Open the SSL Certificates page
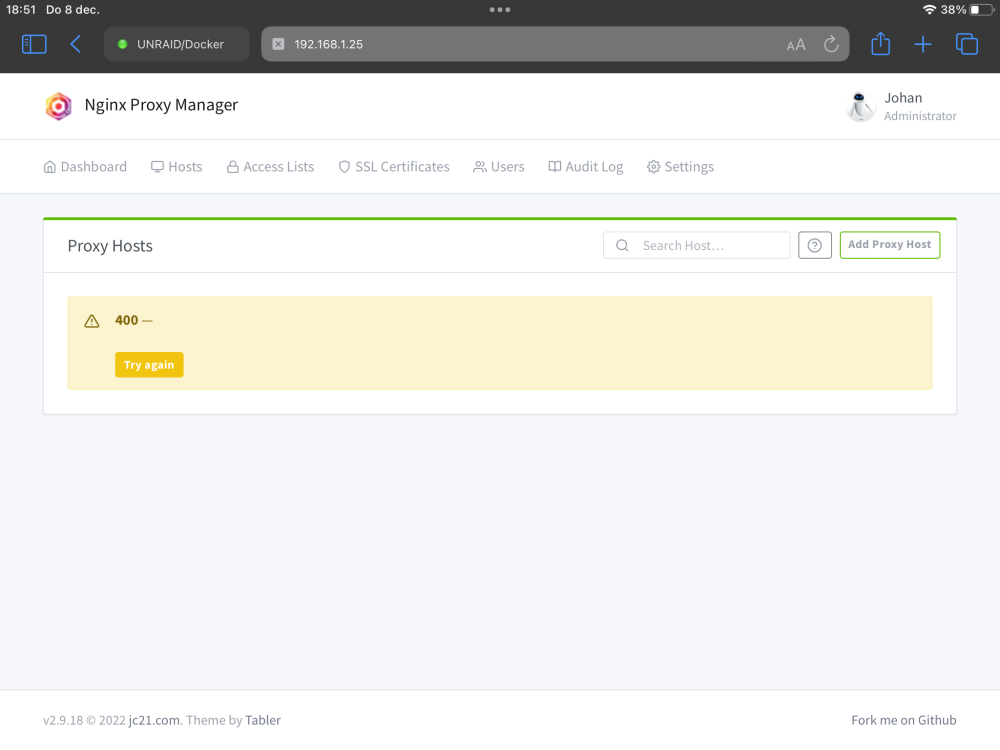 click(393, 166)
